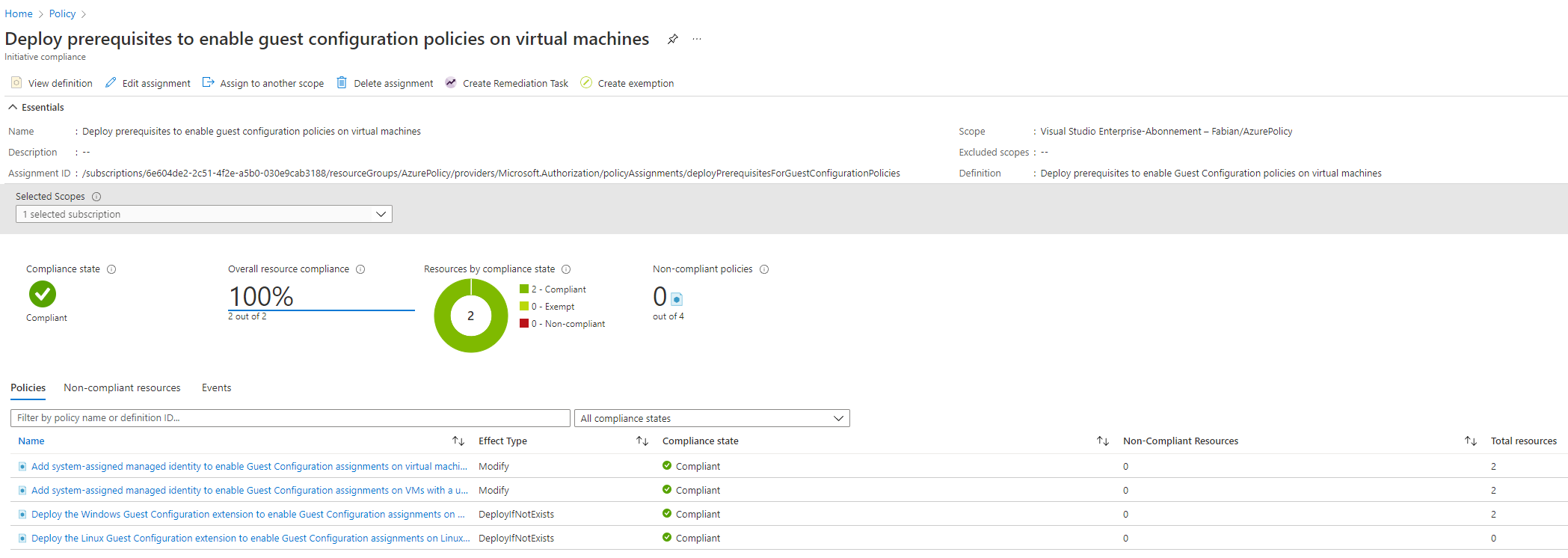This screenshot has height=558, width=1568.
Task: Click policy icon of Windows extension row
Action: pos(22,515)
